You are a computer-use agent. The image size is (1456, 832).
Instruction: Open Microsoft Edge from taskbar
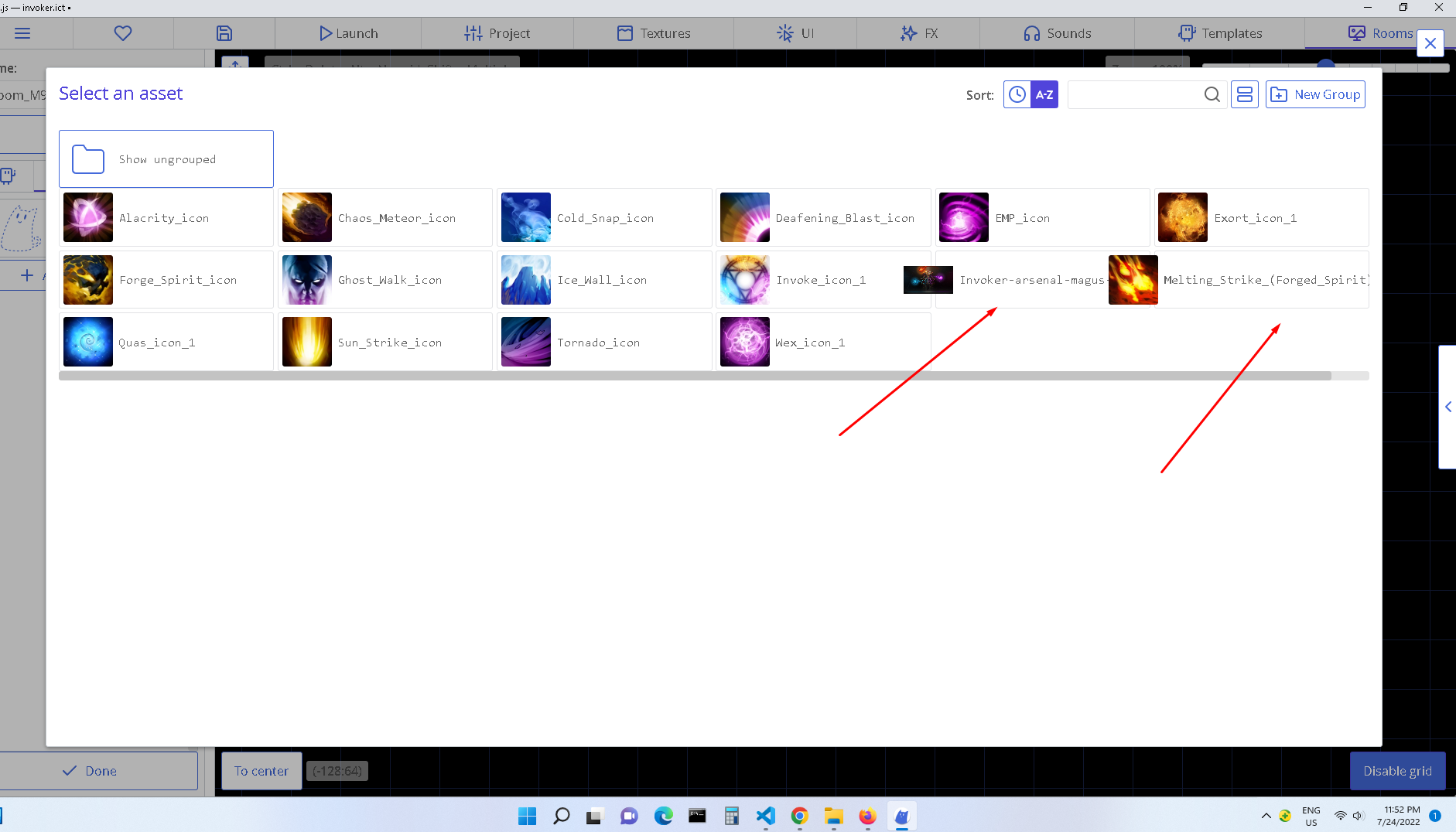point(663,816)
